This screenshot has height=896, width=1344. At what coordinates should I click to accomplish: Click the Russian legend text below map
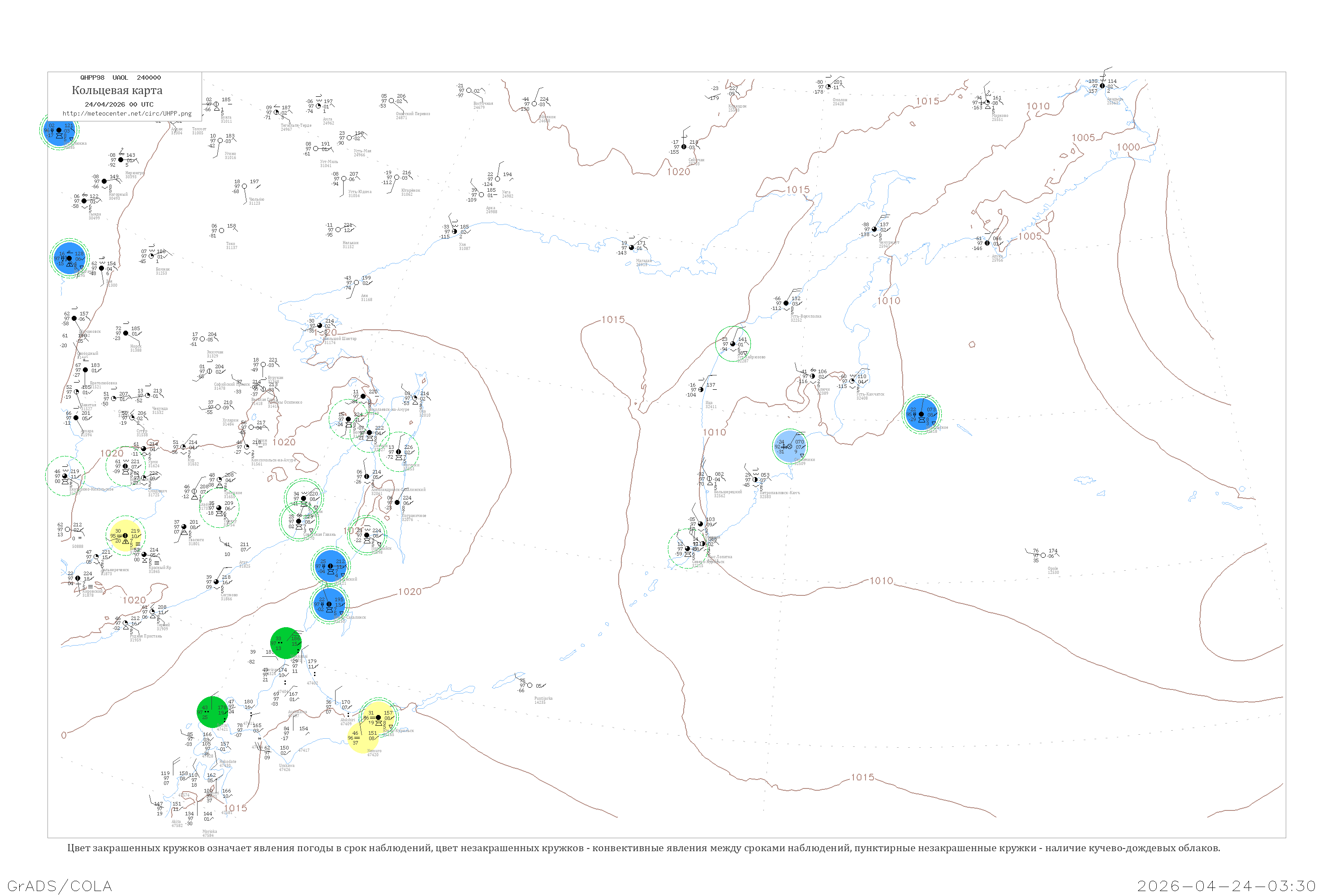(643, 848)
